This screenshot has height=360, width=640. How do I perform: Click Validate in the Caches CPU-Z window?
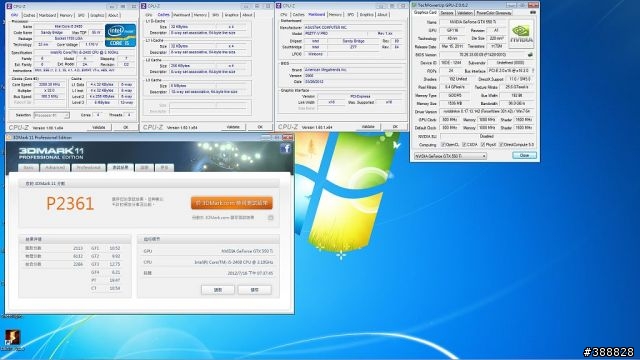click(233, 127)
